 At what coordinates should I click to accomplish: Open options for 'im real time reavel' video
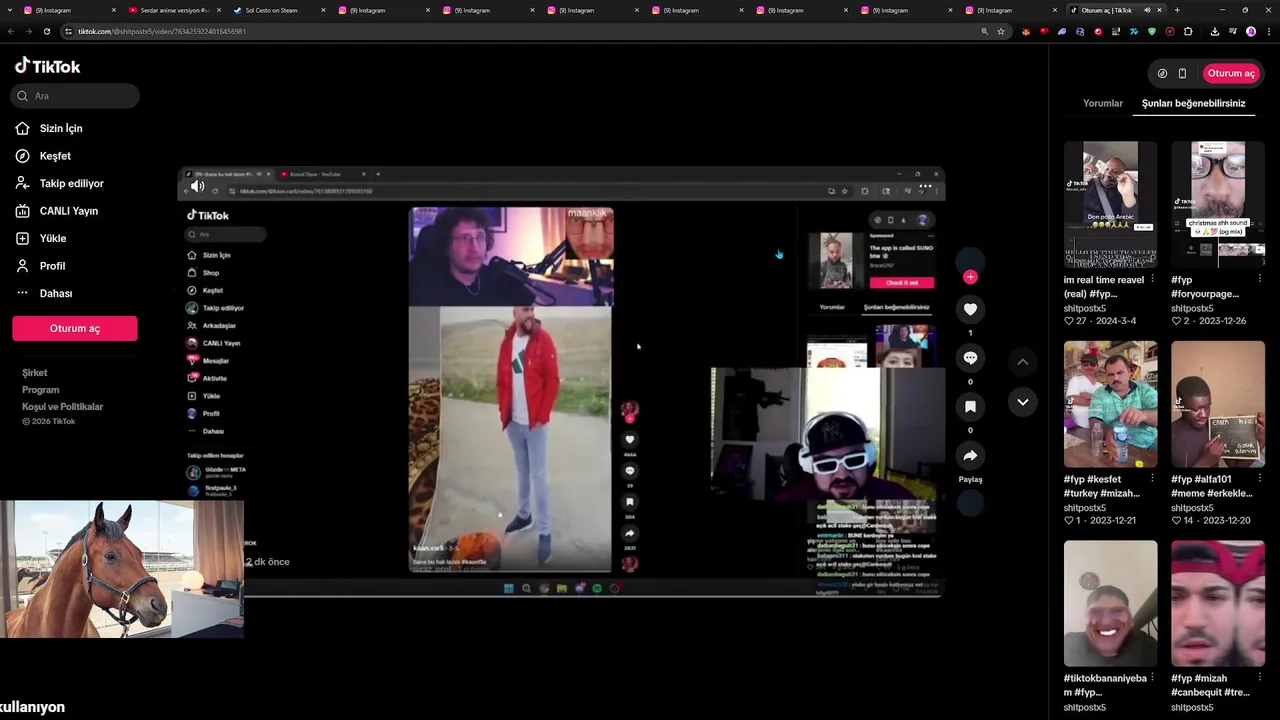pyautogui.click(x=1152, y=280)
